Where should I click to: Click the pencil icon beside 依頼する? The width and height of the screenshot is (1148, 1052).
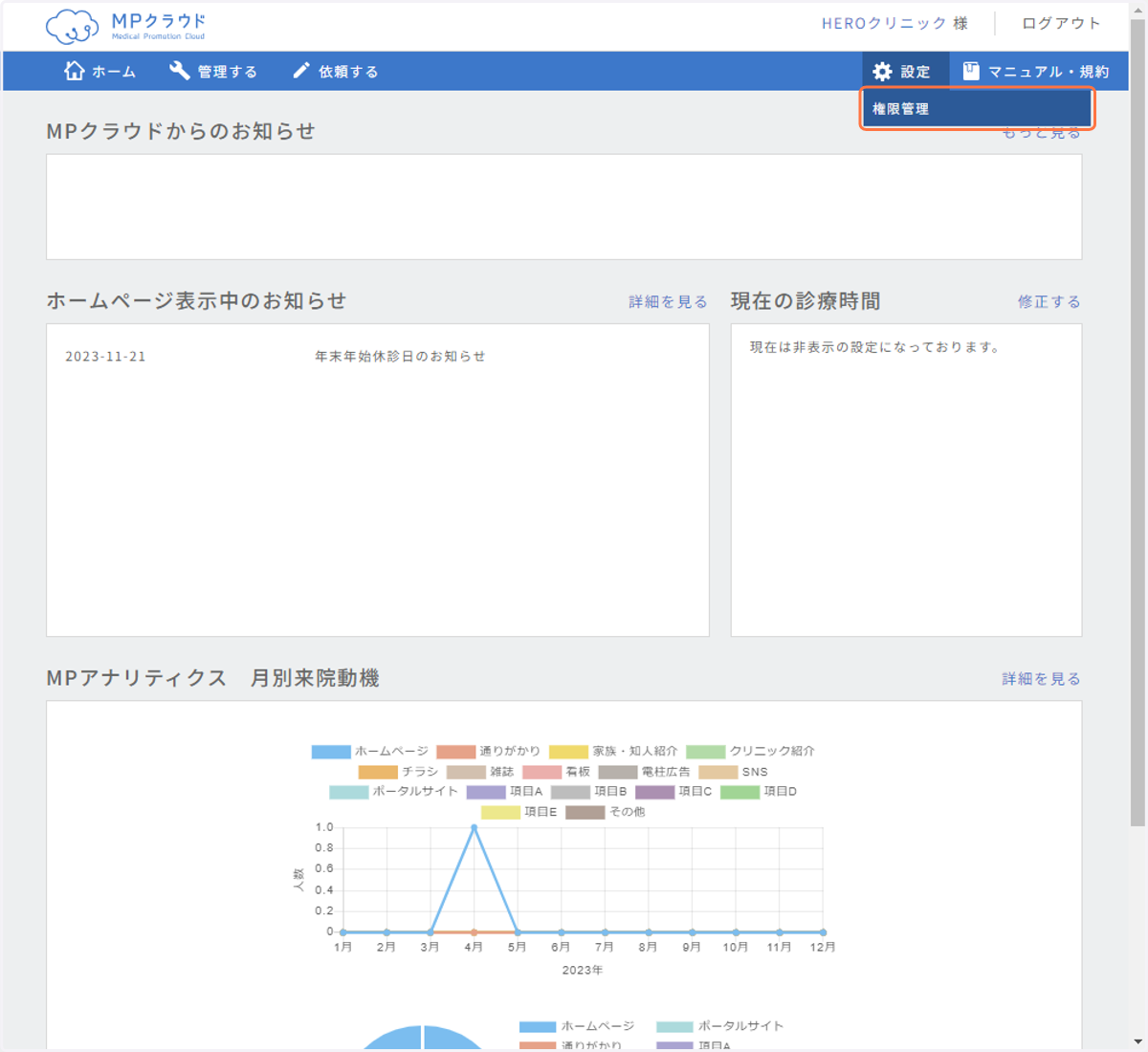[x=301, y=71]
